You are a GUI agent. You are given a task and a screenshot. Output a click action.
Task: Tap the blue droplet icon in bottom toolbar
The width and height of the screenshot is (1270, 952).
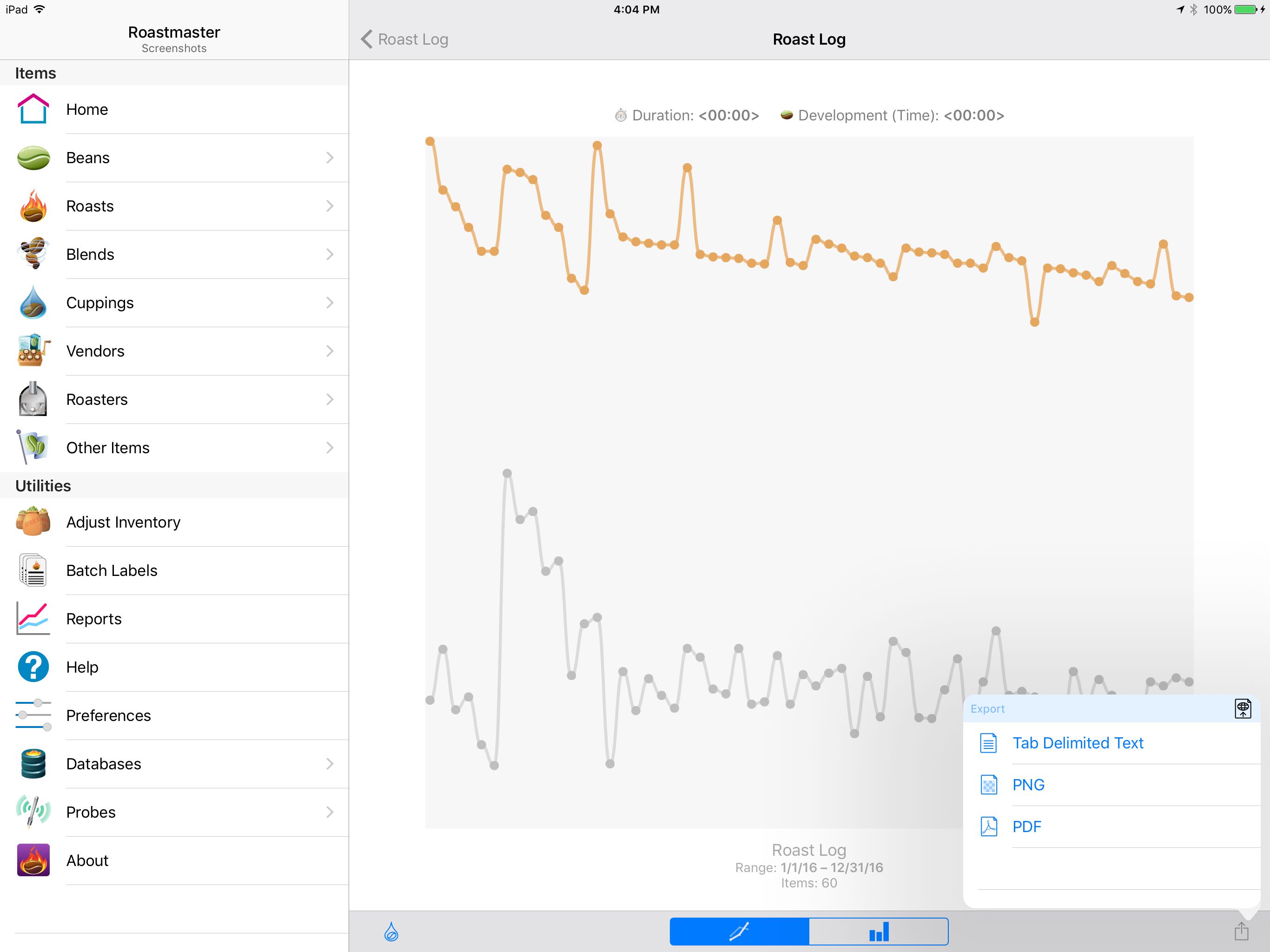[391, 932]
